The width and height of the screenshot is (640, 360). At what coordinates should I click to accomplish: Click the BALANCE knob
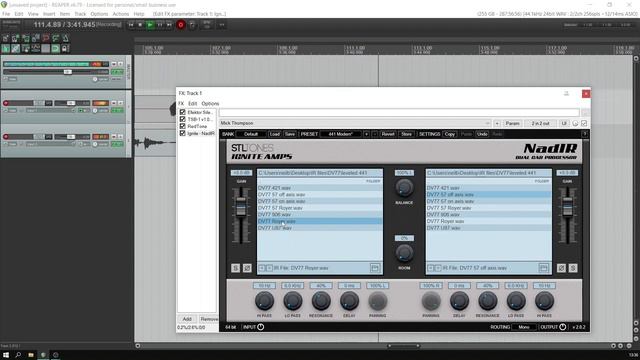(x=404, y=188)
